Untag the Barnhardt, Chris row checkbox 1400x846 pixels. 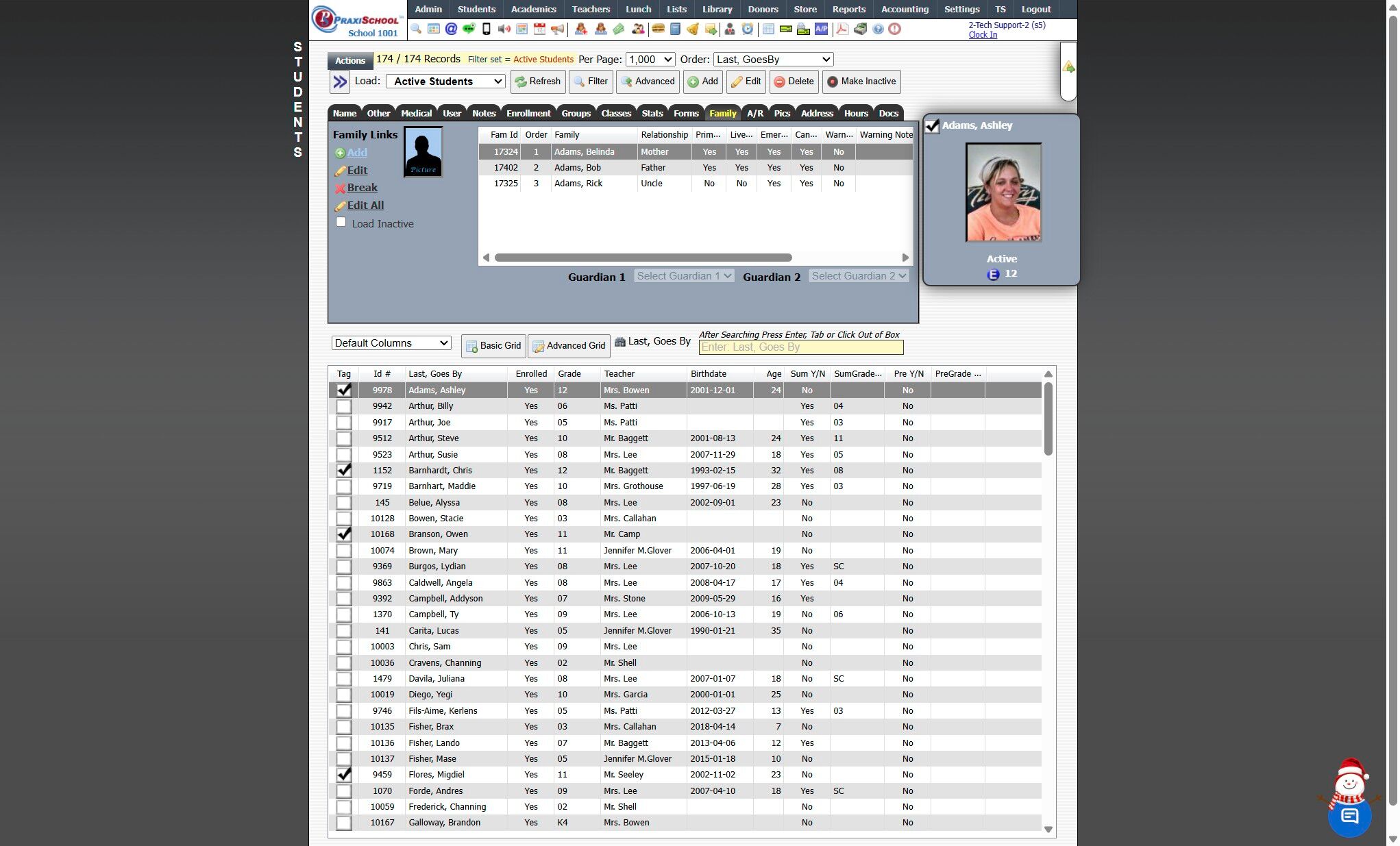click(344, 471)
